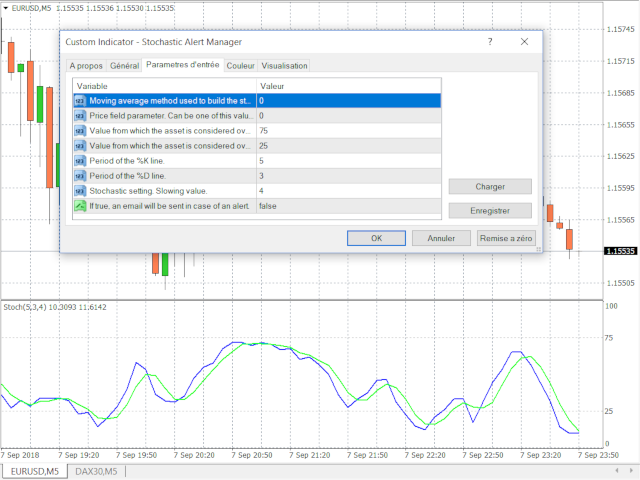Click the Variable column header
Viewport: 640px width, 480px height.
click(x=165, y=86)
